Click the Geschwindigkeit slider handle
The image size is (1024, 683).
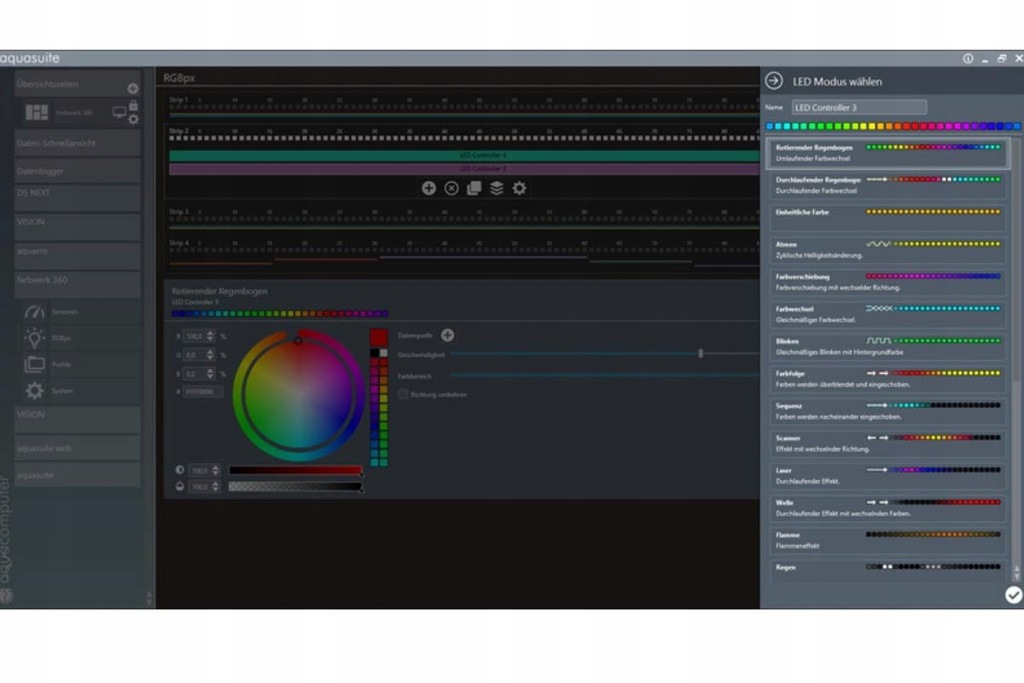tap(700, 353)
